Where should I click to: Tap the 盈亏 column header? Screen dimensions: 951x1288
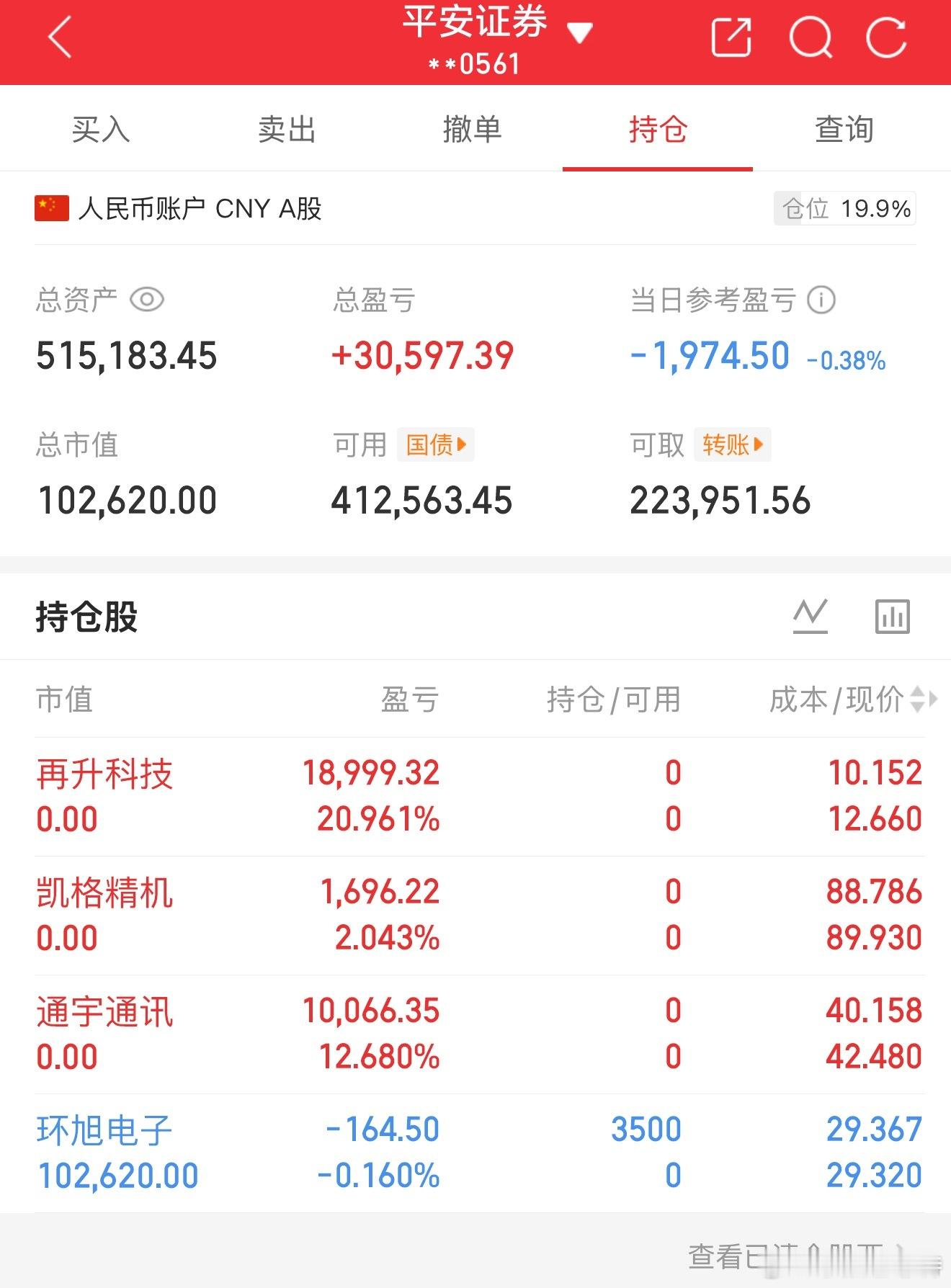410,699
